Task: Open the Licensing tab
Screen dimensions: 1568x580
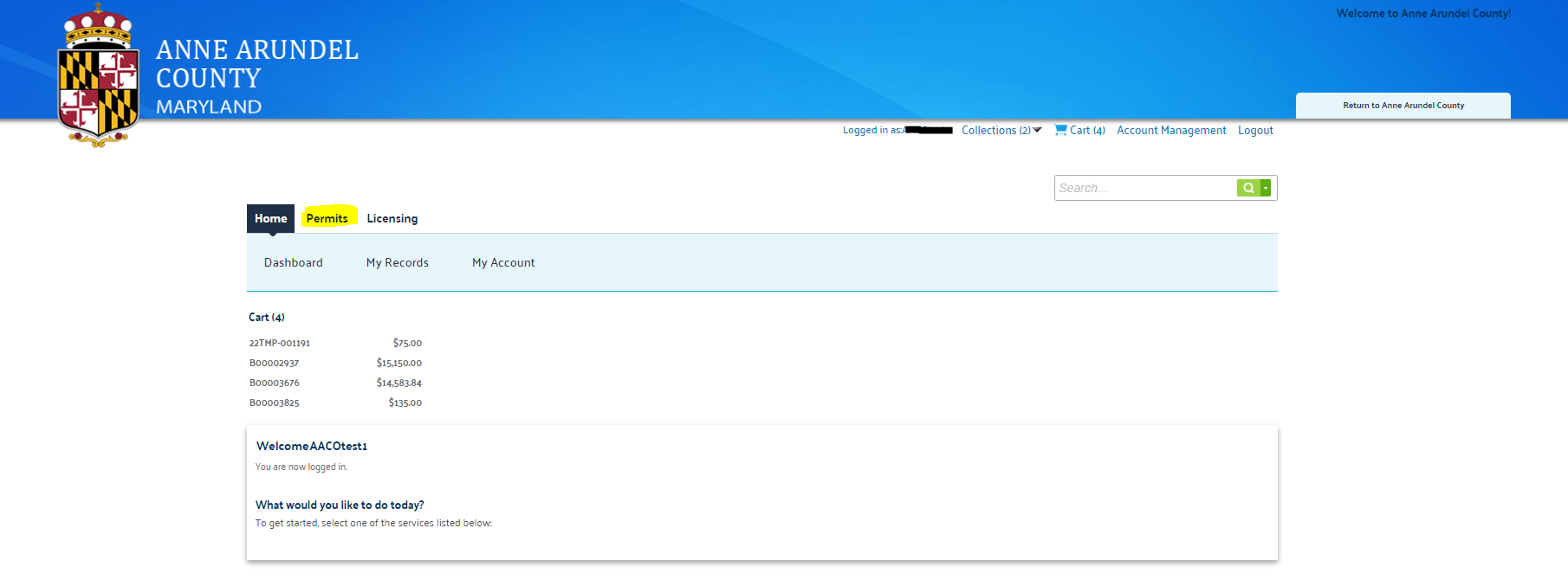Action: (x=392, y=218)
